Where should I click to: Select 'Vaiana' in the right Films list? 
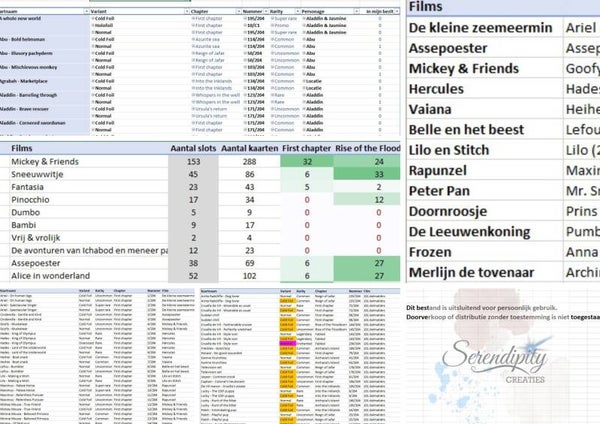point(430,109)
